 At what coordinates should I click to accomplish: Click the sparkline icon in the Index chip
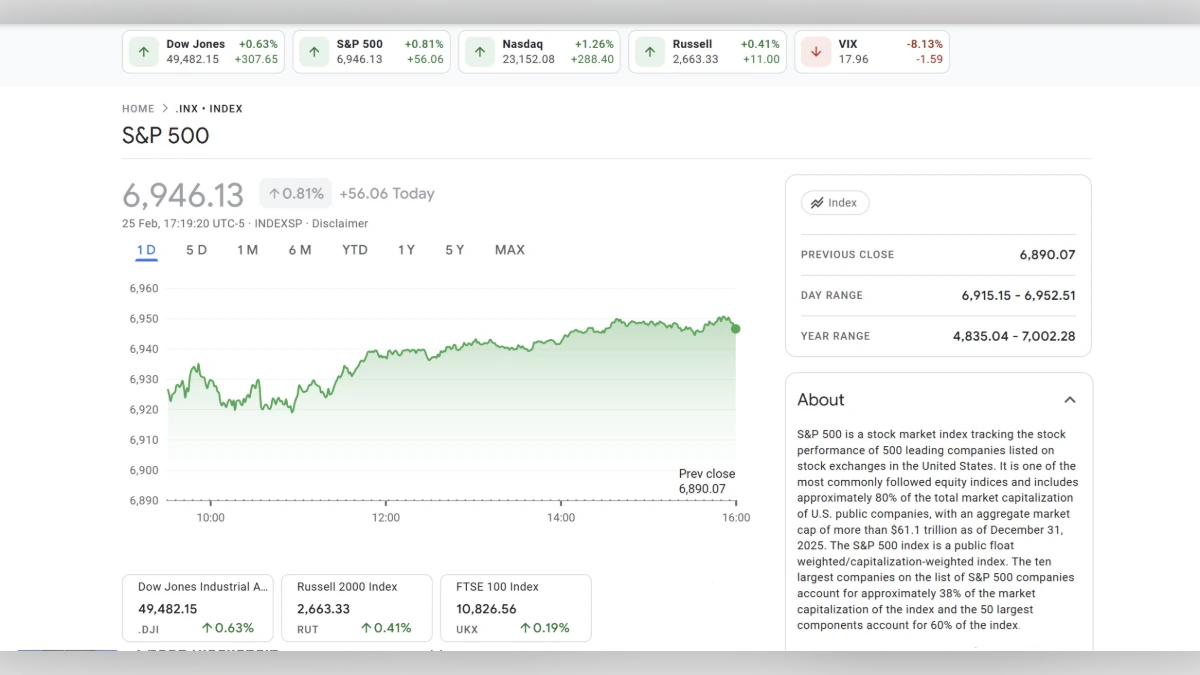(814, 202)
